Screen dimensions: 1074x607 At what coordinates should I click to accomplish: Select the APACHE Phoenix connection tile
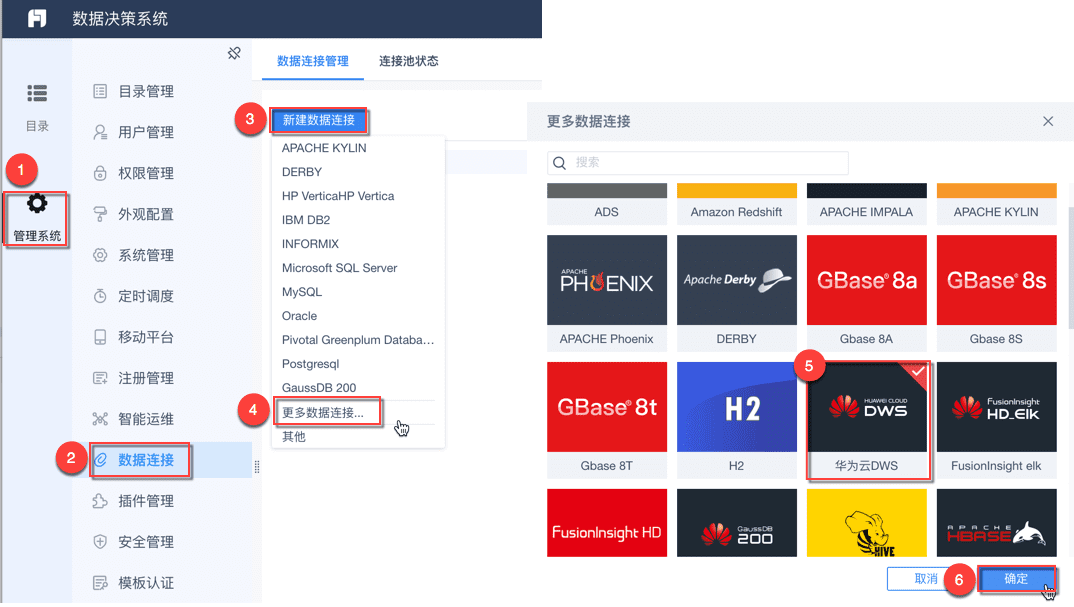click(607, 293)
